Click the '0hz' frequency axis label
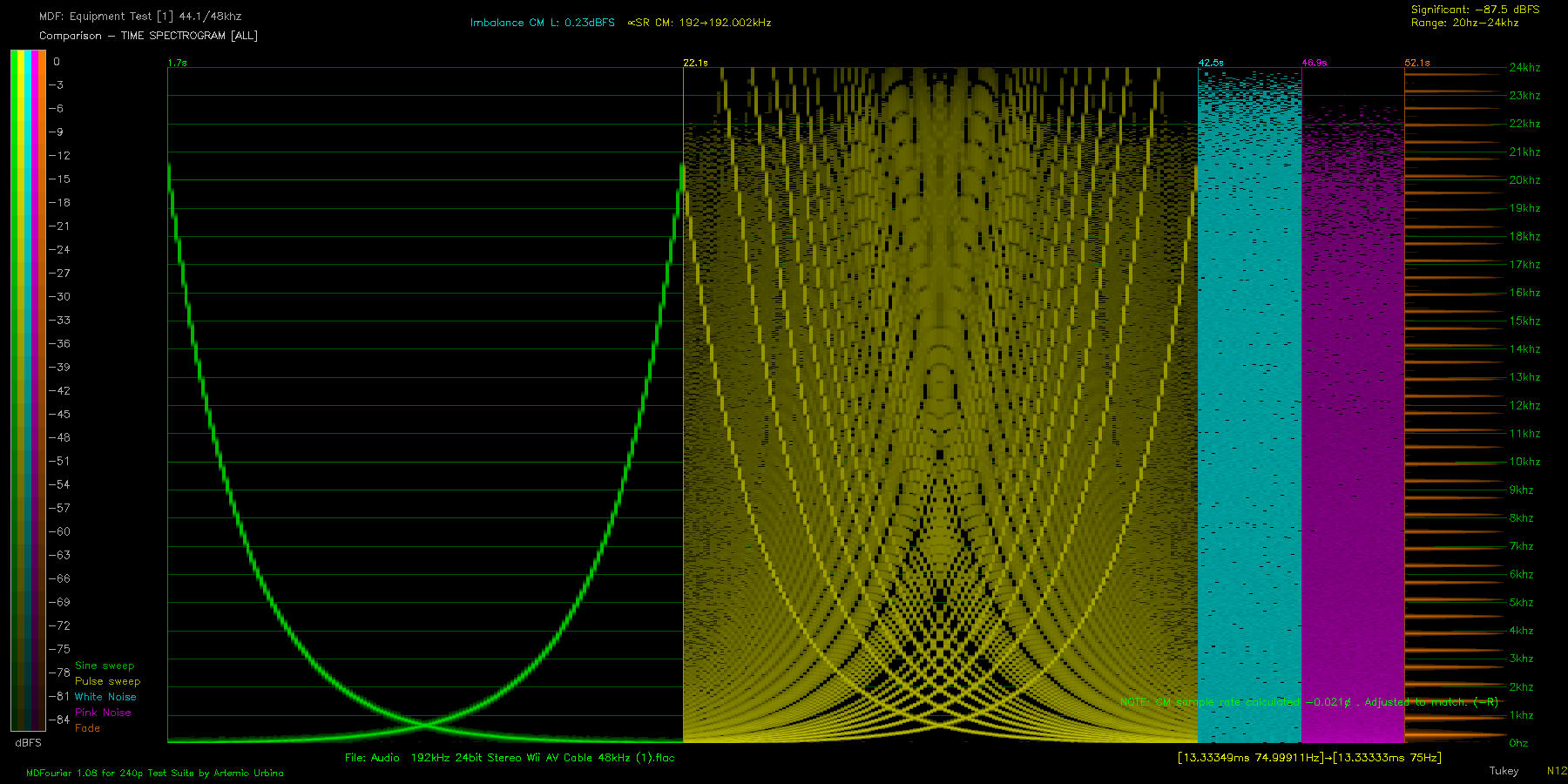This screenshot has width=1568, height=784. coord(1518,744)
